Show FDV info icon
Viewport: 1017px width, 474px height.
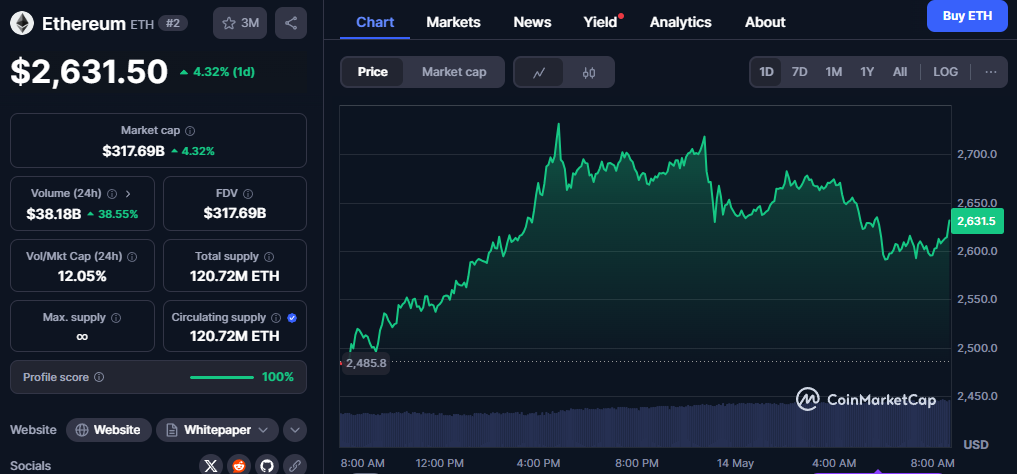pyautogui.click(x=248, y=193)
